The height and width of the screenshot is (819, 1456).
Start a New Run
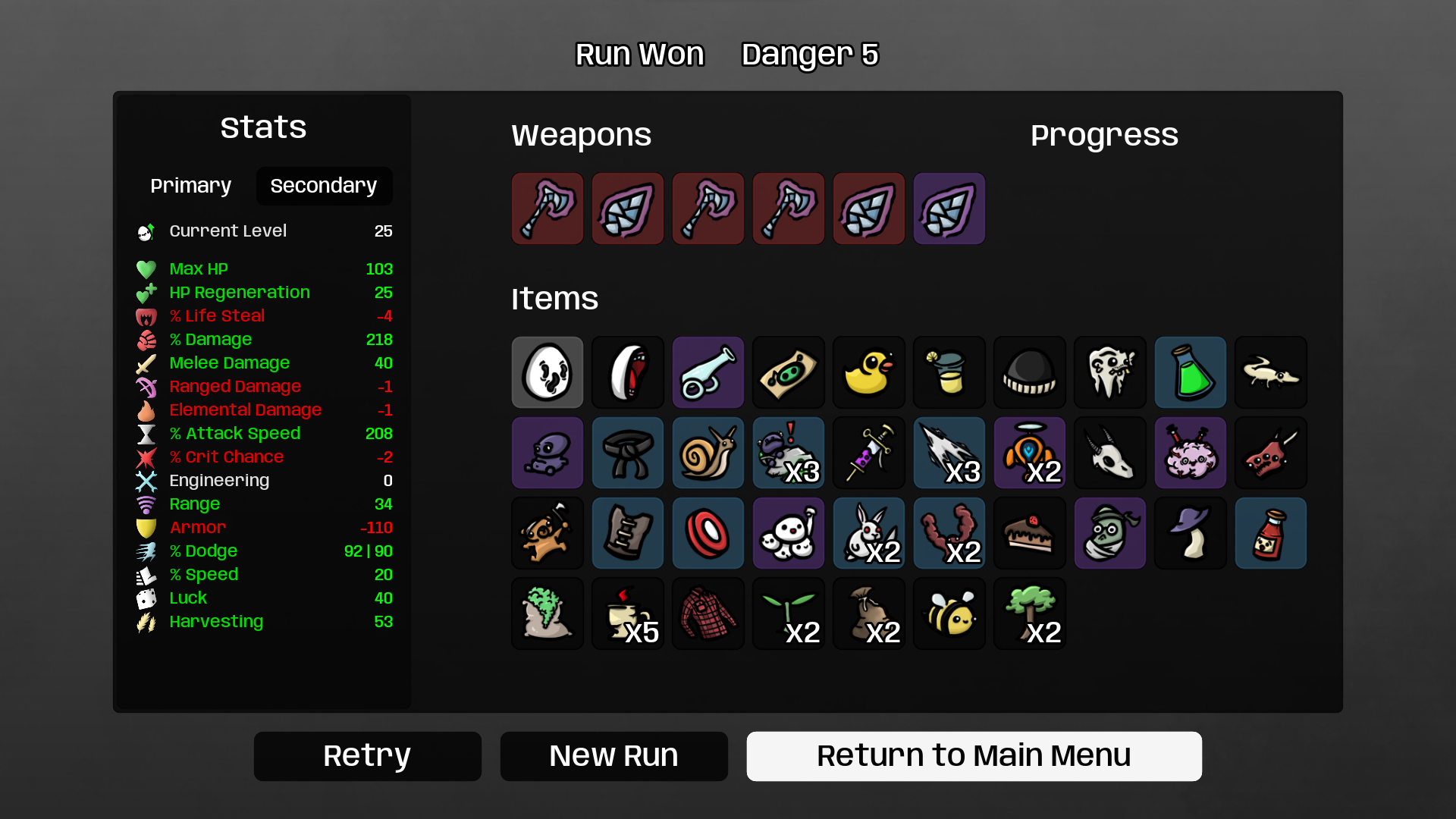pos(613,756)
